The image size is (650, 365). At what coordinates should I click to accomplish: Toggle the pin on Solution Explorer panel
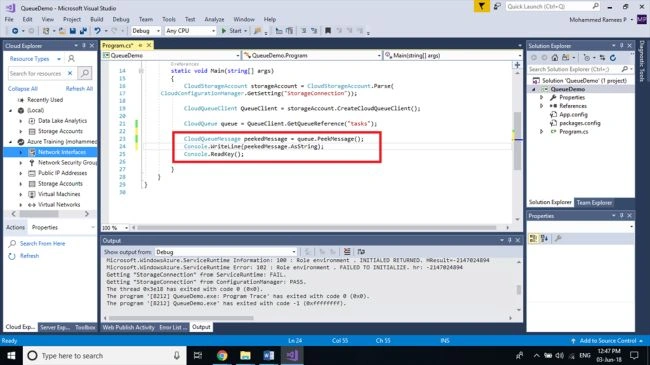(x=621, y=46)
